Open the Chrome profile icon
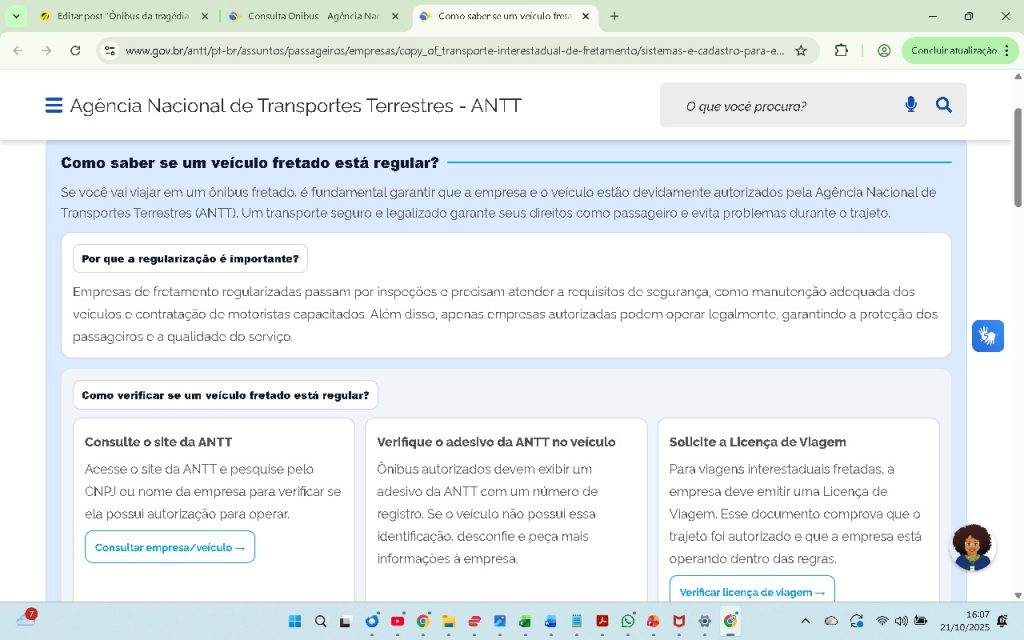The height and width of the screenshot is (640, 1024). 884,50
